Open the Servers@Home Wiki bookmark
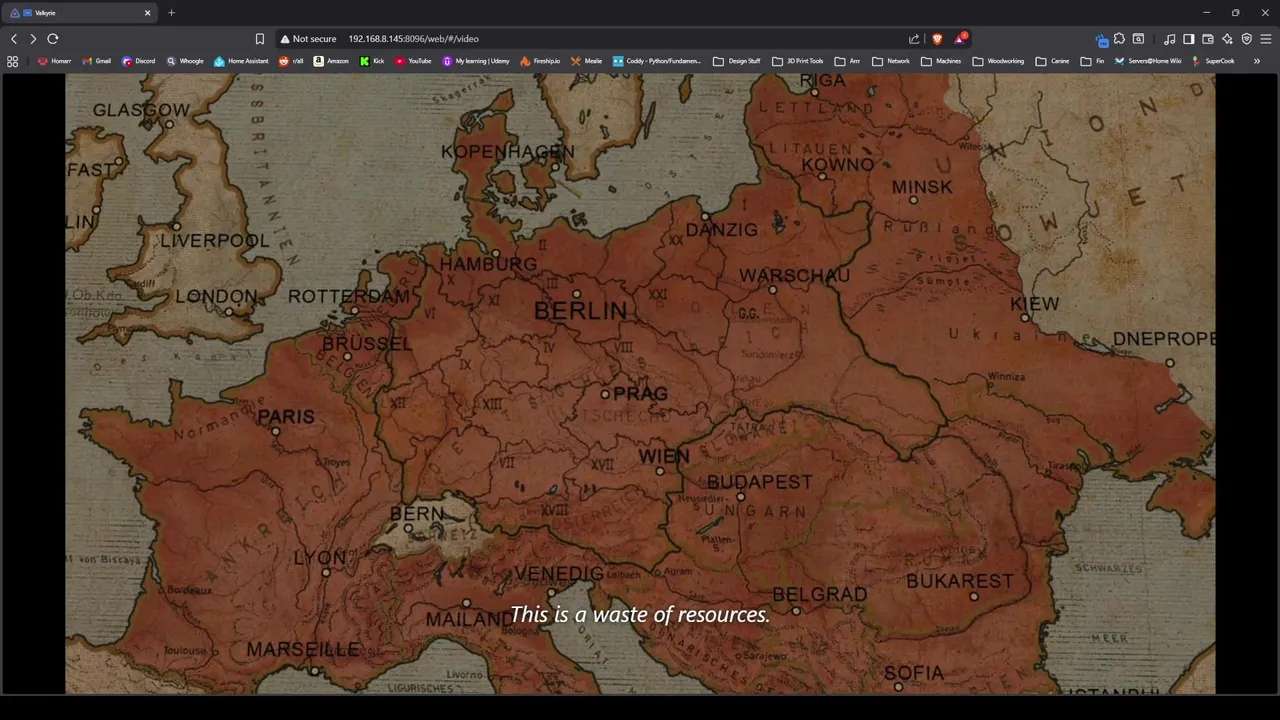The height and width of the screenshot is (720, 1280). pos(1147,61)
